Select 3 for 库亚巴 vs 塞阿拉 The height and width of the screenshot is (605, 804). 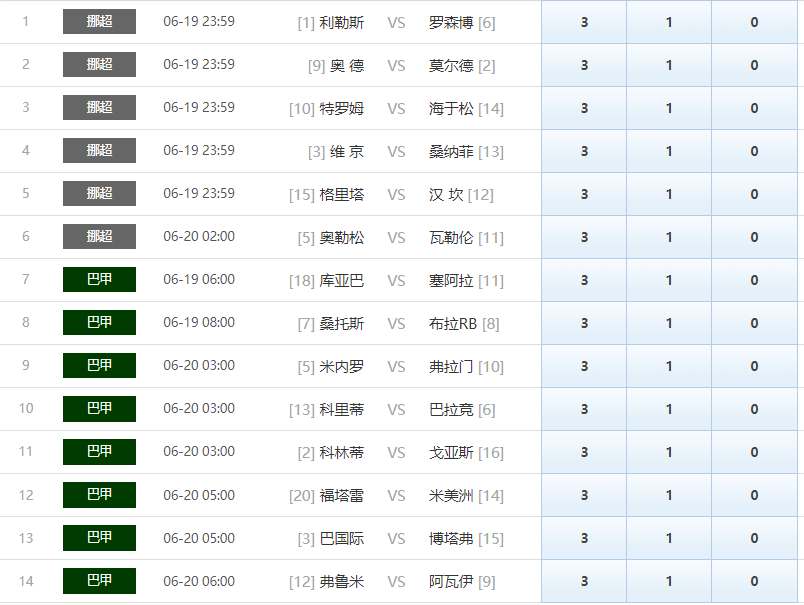coord(584,280)
